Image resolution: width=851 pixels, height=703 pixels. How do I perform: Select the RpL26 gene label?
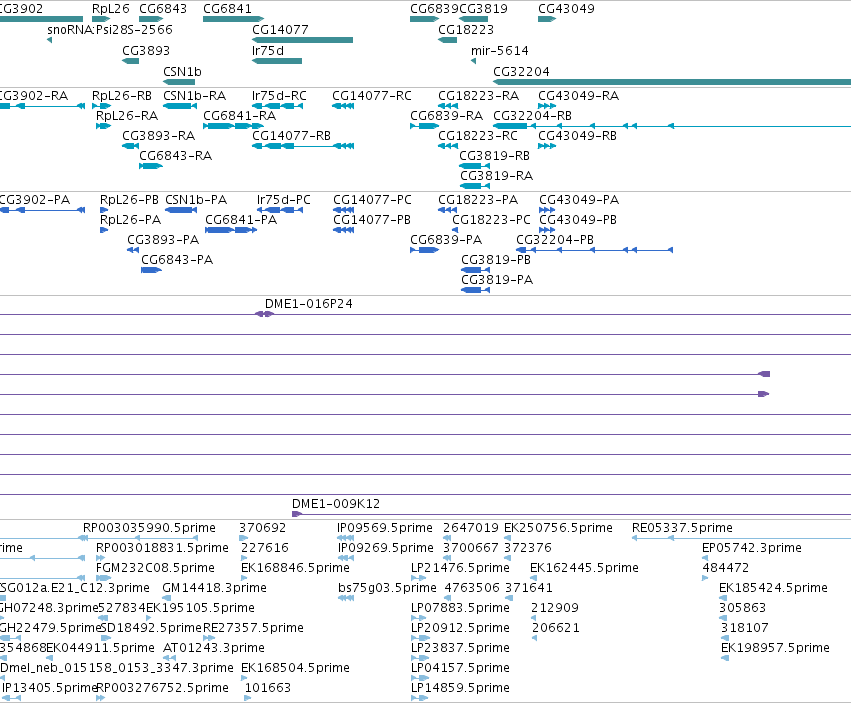(111, 9)
